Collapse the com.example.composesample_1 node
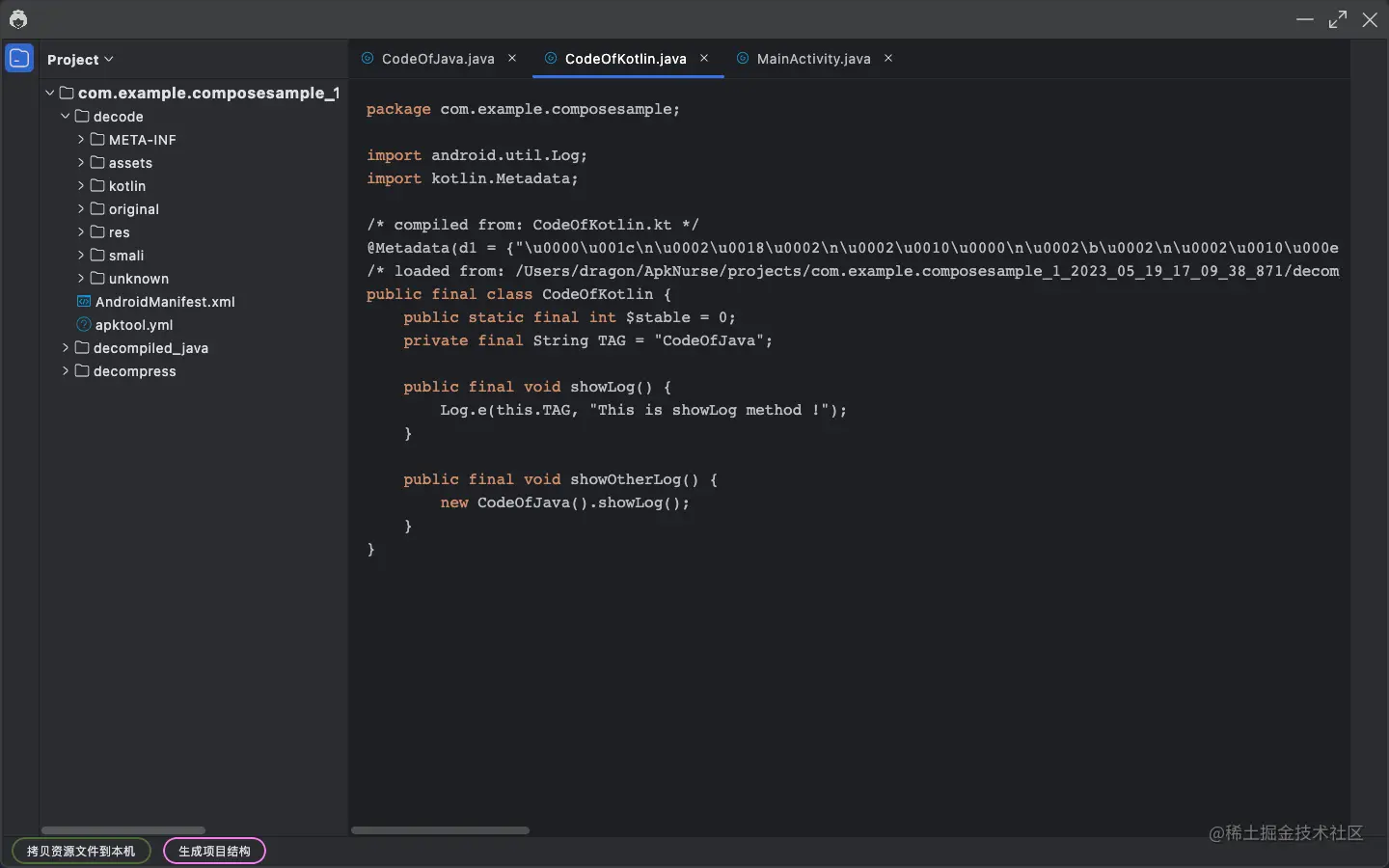 point(49,93)
